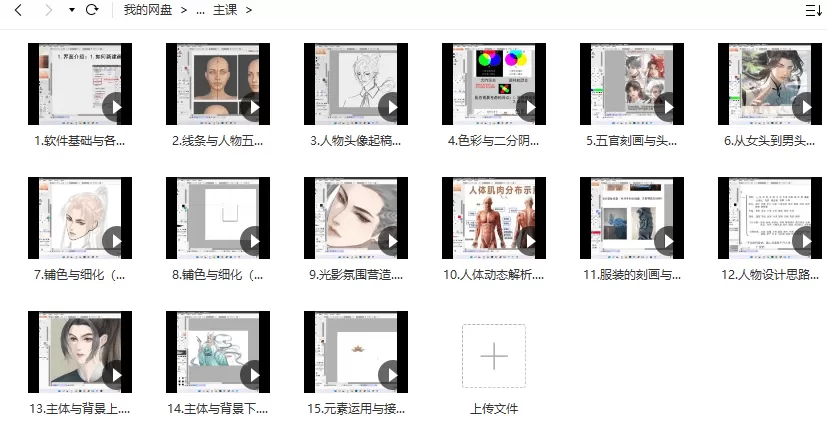Viewport: 827px width, 431px height.
Task: Click the 上传文件 label
Action: 494,409
